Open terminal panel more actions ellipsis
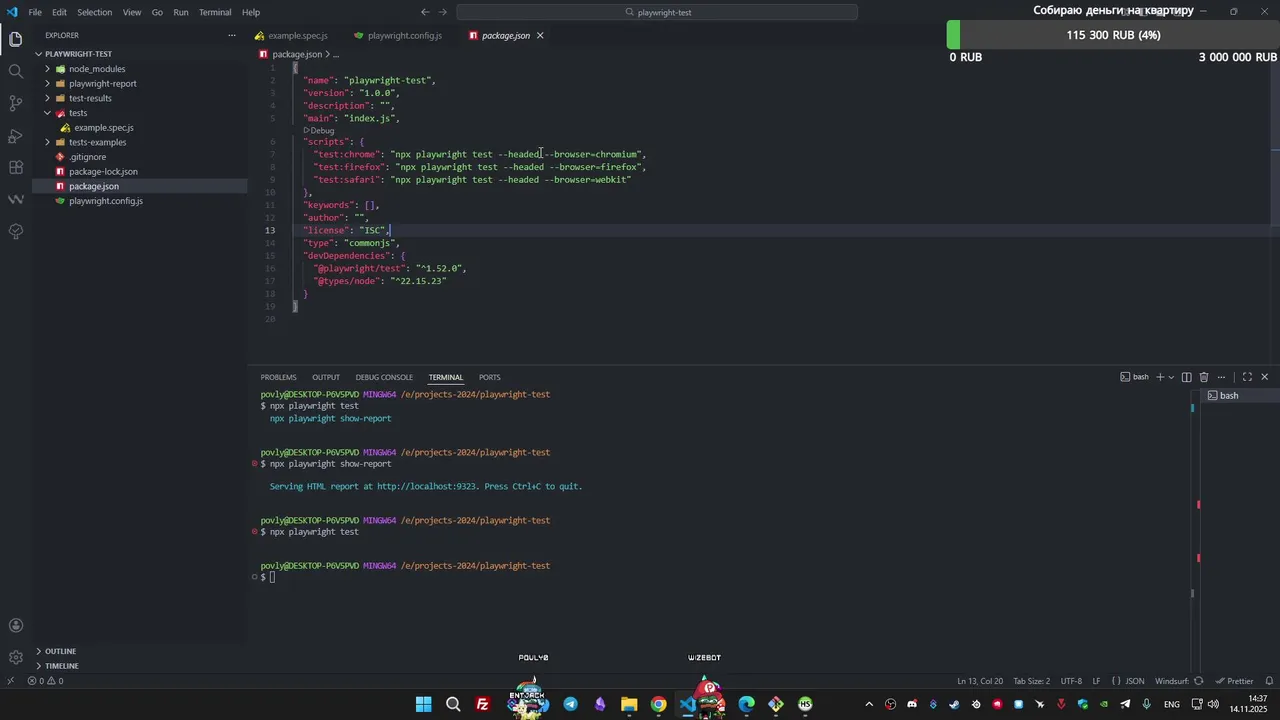 point(1221,377)
